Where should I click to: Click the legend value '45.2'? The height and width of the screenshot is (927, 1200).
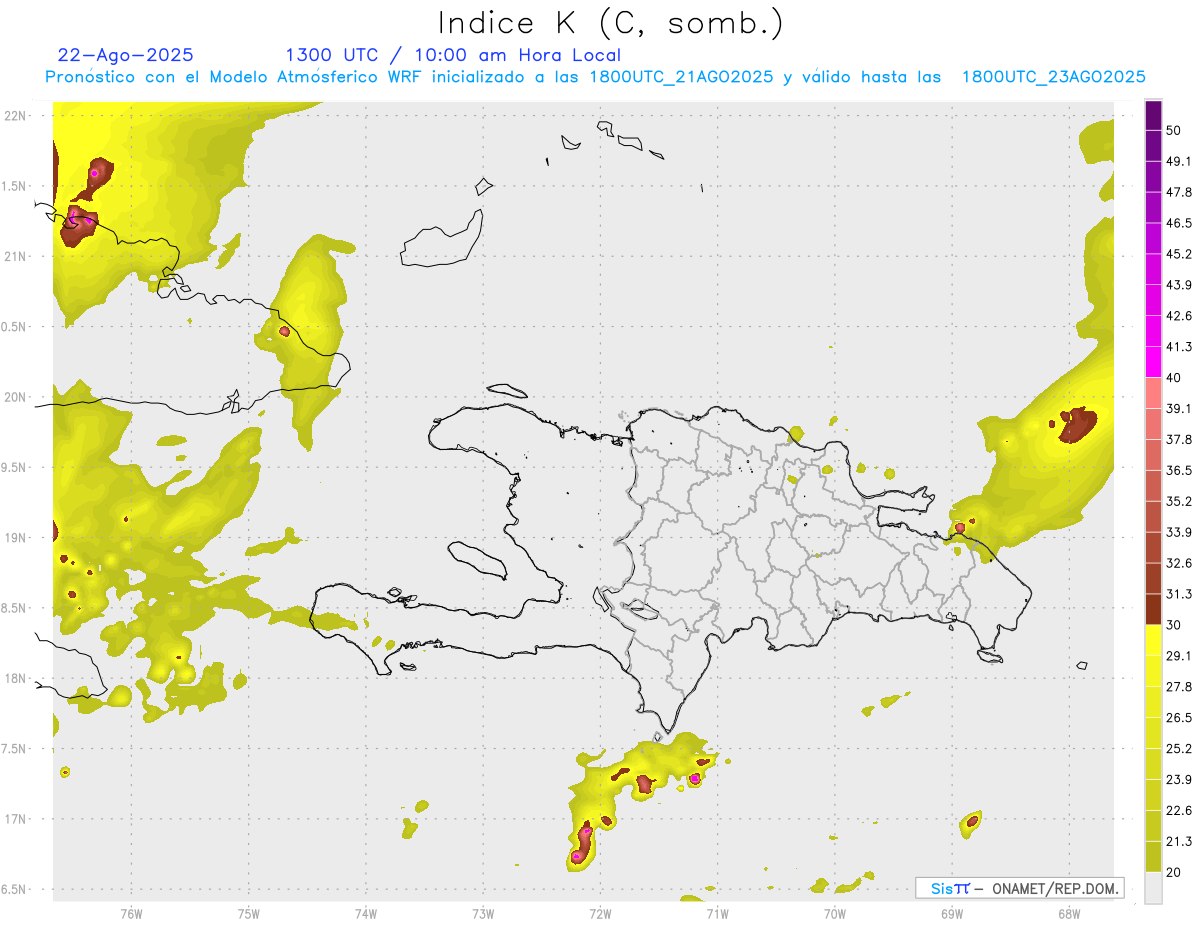click(x=1179, y=254)
